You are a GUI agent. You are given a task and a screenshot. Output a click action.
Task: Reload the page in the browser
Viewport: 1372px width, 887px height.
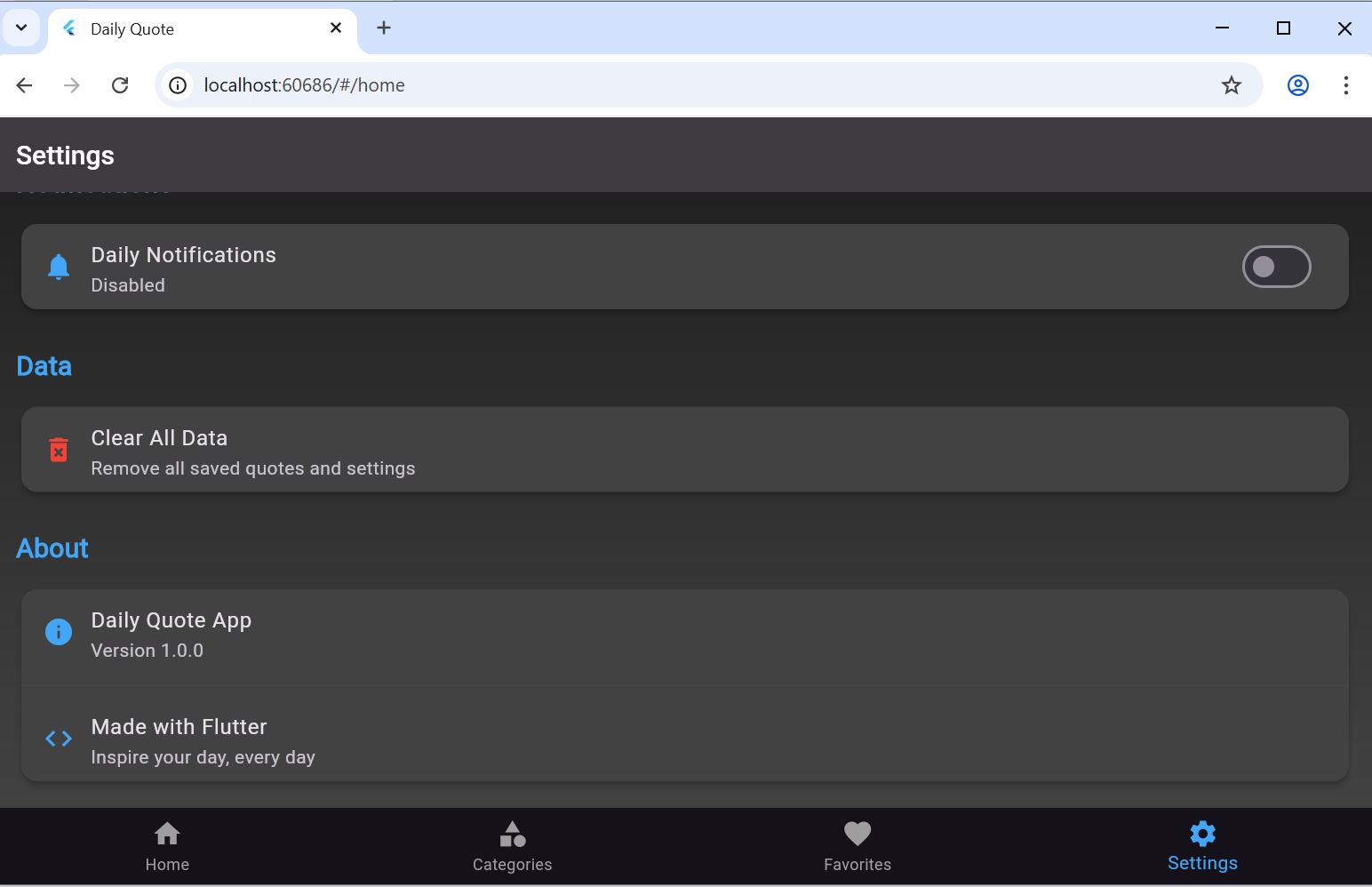point(120,85)
